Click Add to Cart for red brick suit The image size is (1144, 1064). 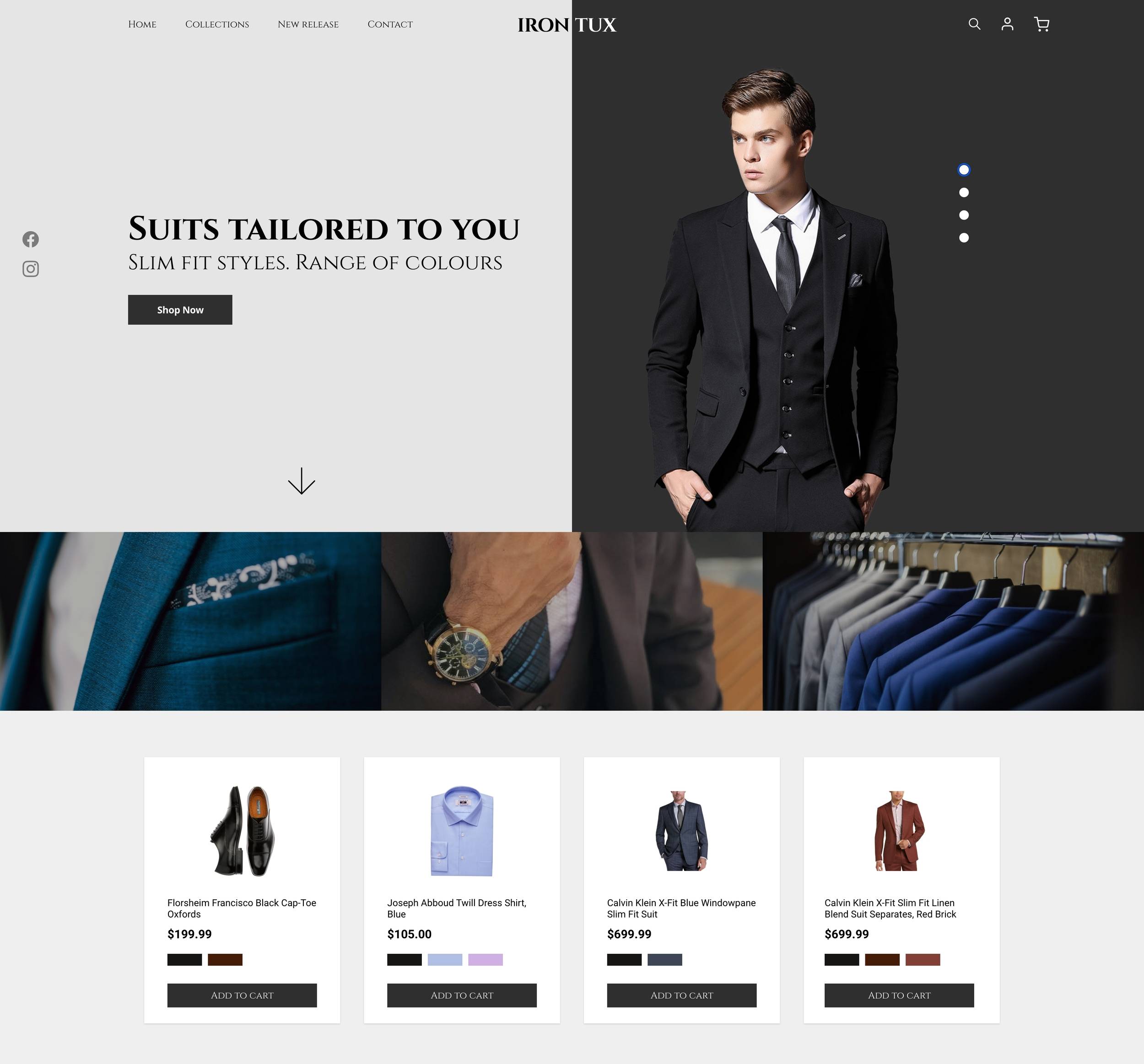pos(899,995)
